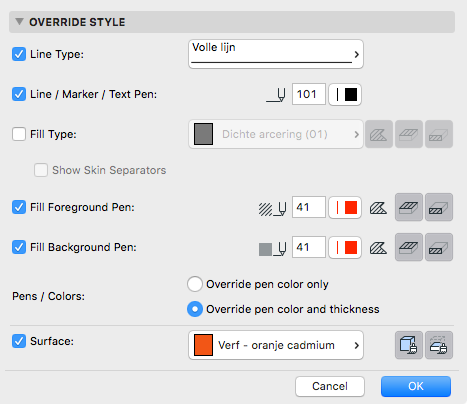This screenshot has height=404, width=467.
Task: Click the uncut surfaces override icon
Action: point(409,345)
